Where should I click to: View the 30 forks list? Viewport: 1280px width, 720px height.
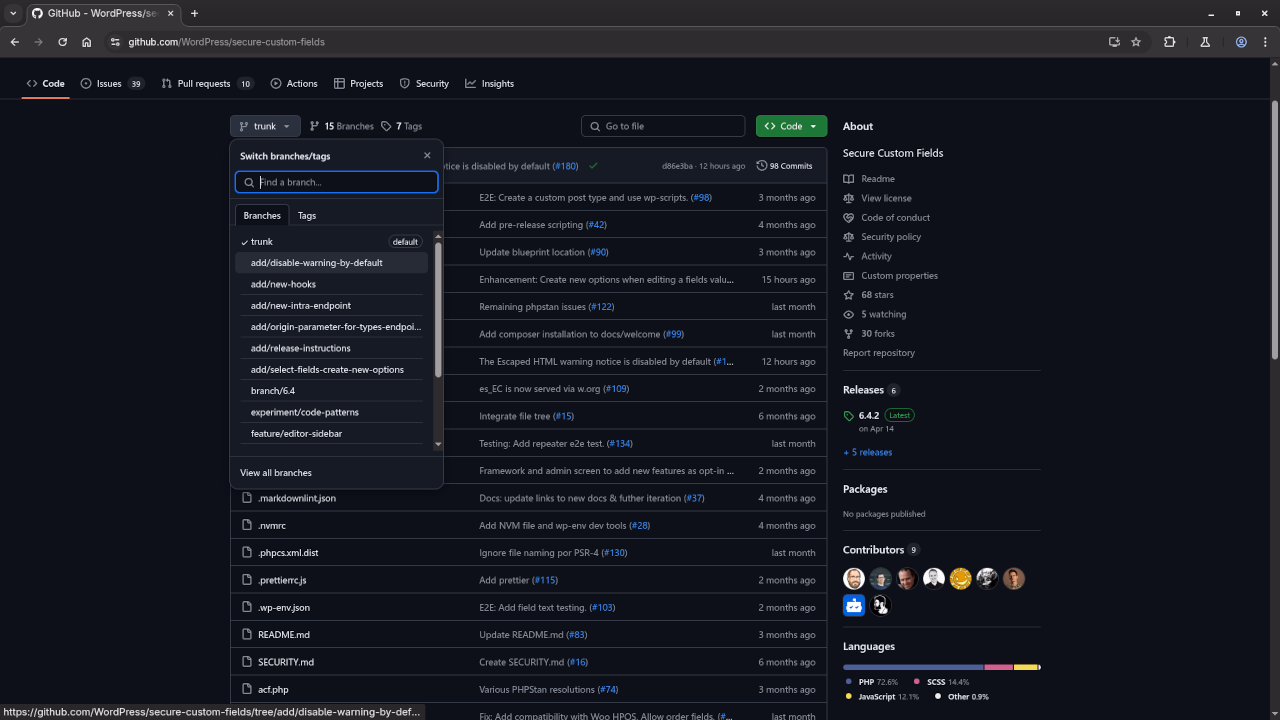[x=869, y=334]
